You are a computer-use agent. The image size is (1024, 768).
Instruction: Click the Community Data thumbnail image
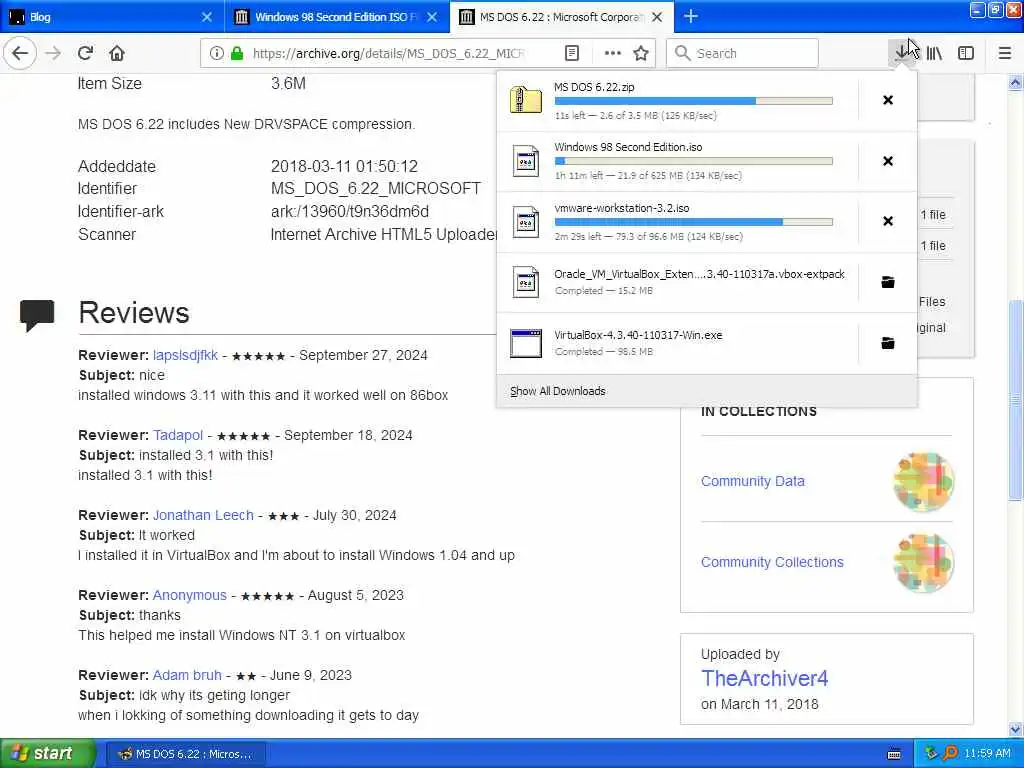point(923,482)
